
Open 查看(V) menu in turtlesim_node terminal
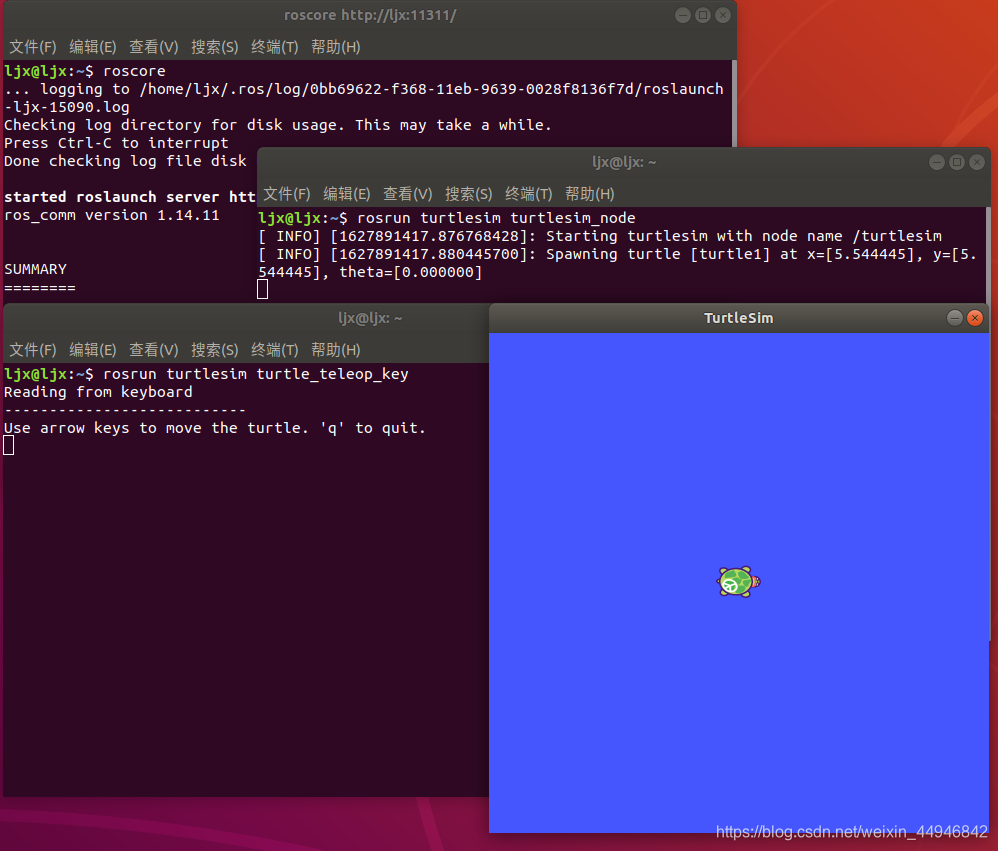point(407,194)
